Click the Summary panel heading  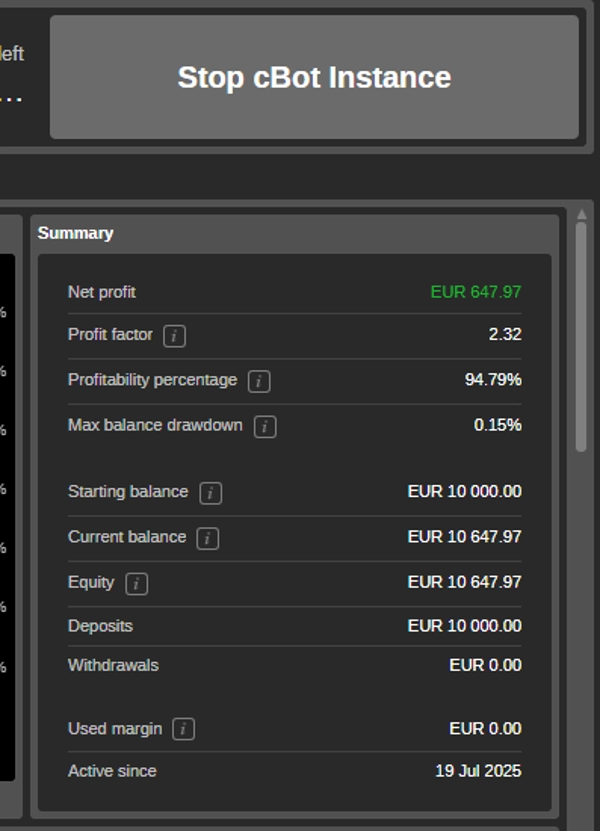[76, 233]
